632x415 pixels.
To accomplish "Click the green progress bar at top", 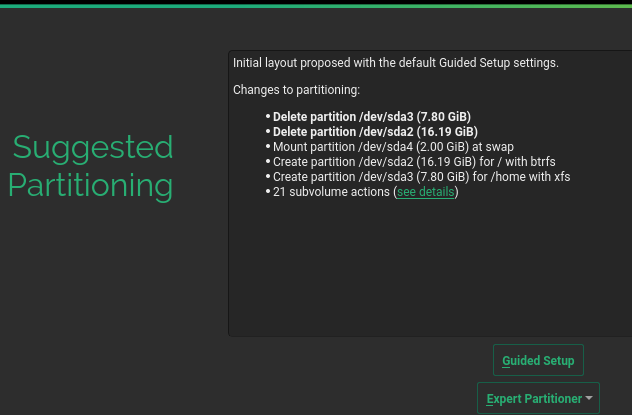I will point(316,4).
